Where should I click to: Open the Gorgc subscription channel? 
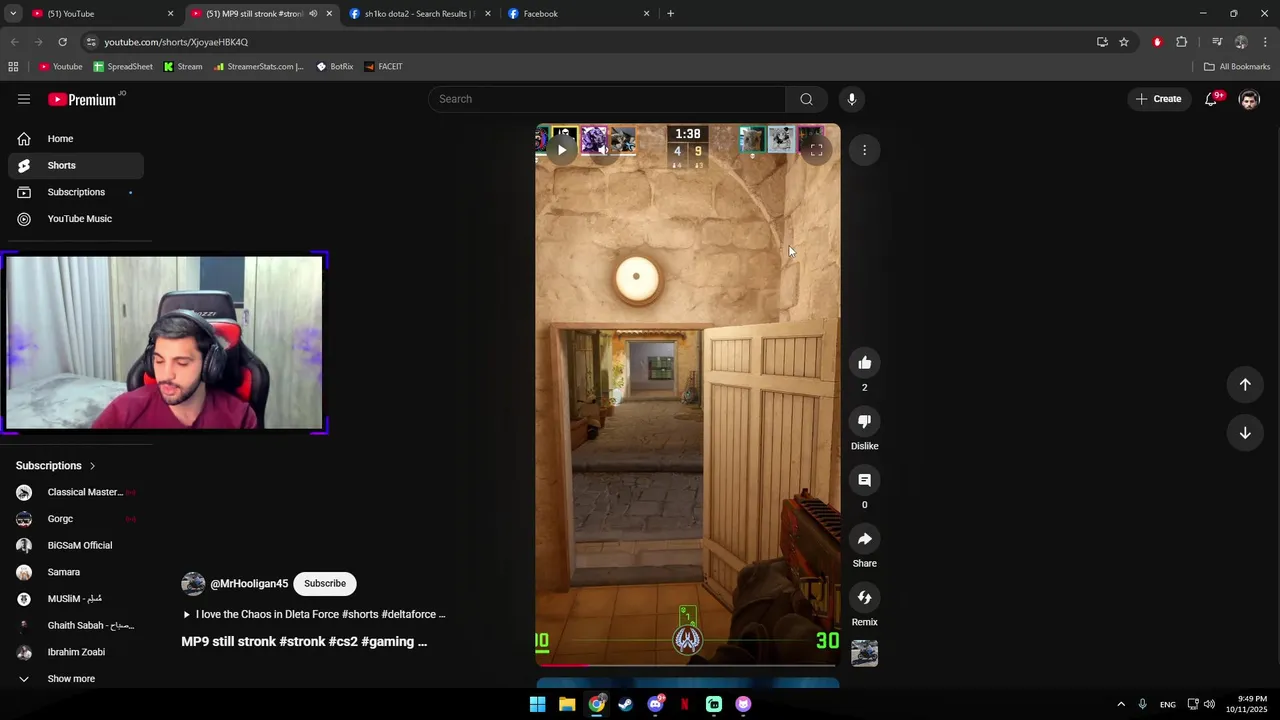pos(76,519)
